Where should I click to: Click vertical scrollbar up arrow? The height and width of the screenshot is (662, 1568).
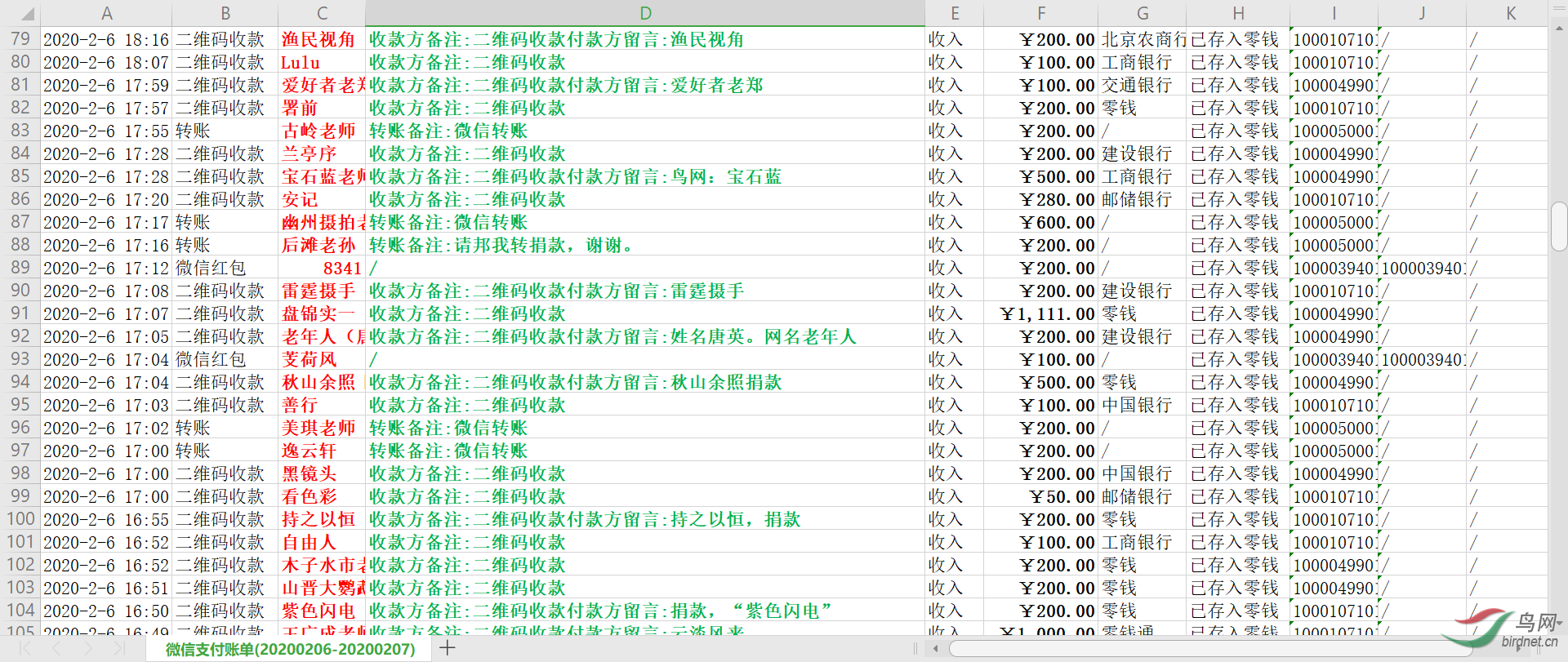(1558, 29)
